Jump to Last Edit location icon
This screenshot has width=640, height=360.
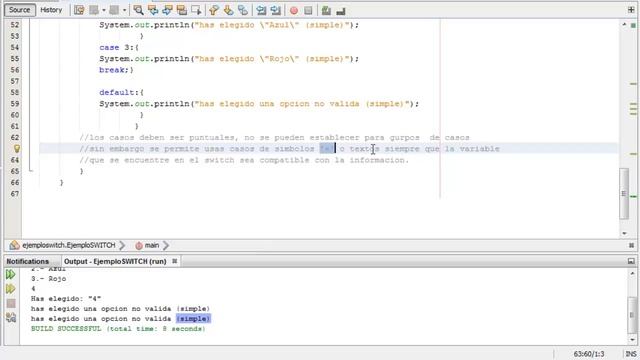[x=79, y=10]
